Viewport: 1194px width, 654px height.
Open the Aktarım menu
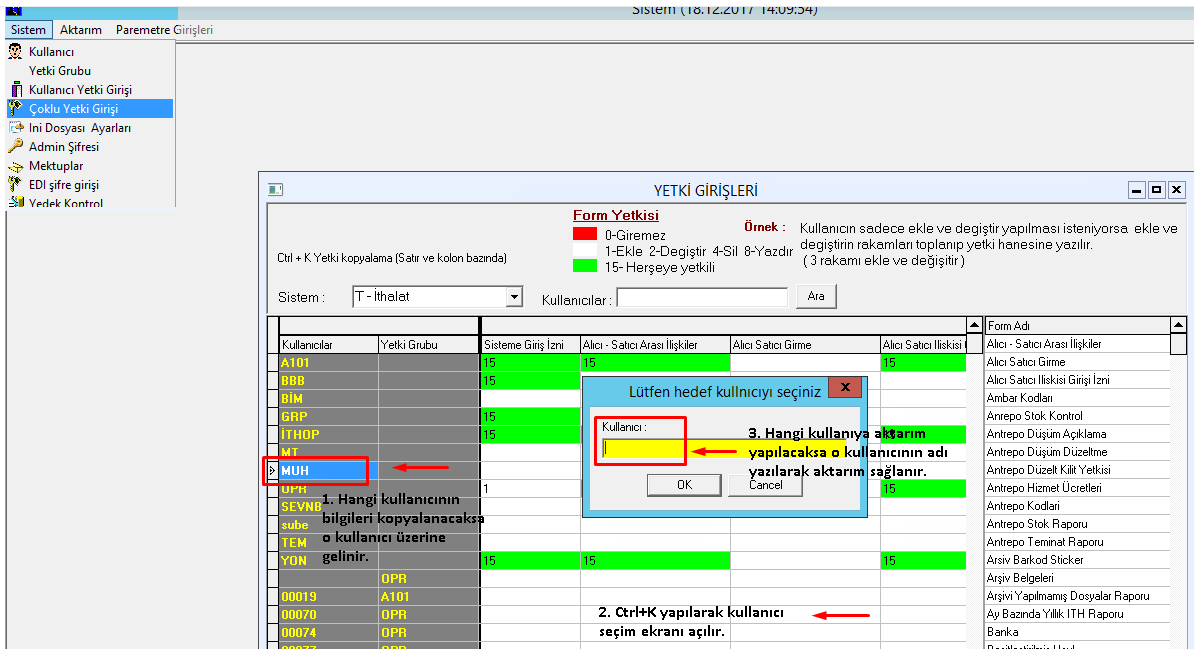pos(81,30)
